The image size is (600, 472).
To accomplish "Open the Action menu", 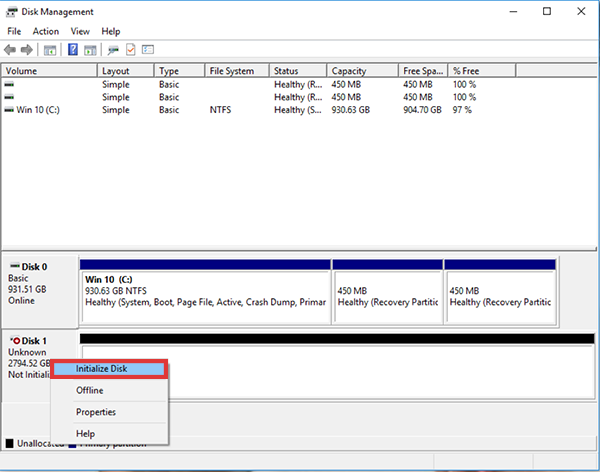I will tap(46, 31).
